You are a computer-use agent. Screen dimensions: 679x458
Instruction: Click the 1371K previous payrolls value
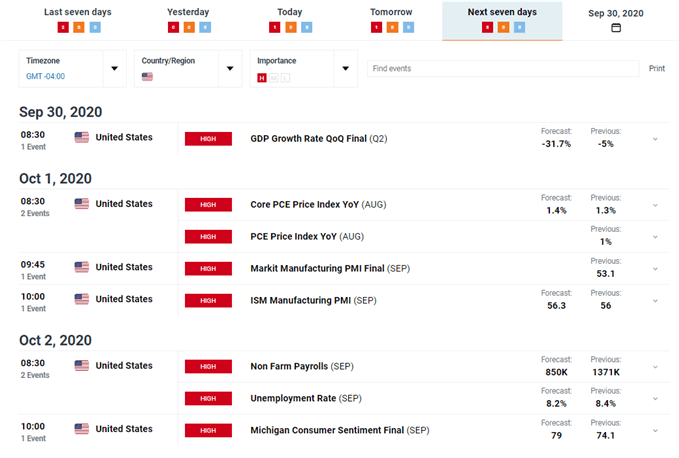point(606,372)
